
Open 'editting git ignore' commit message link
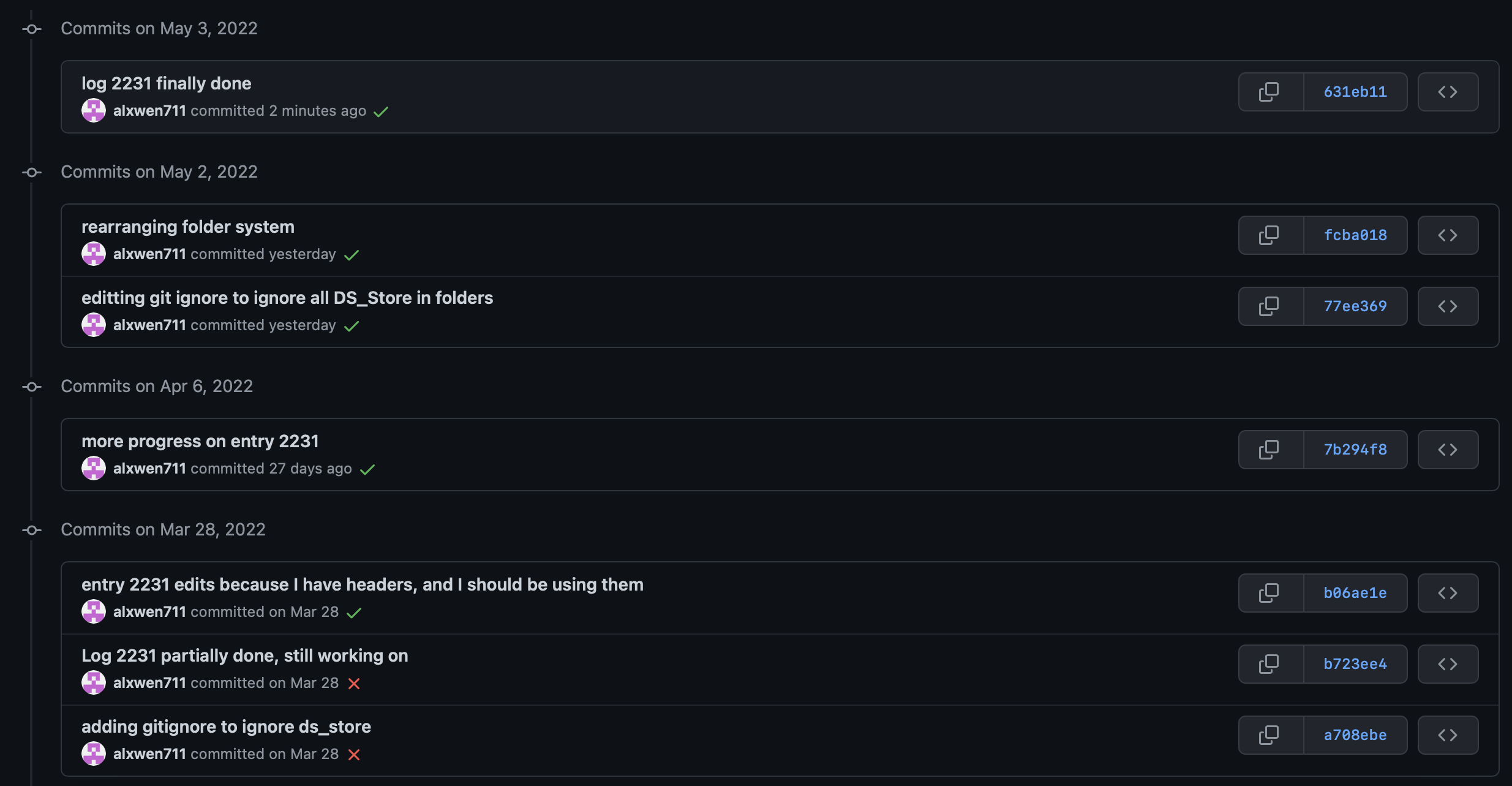point(287,298)
